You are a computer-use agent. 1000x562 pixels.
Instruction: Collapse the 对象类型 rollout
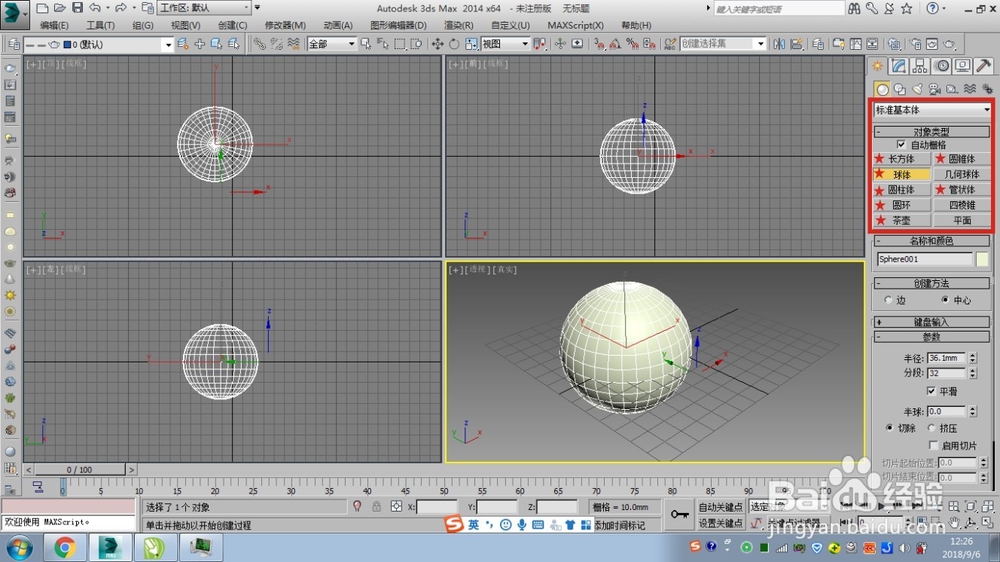click(x=931, y=131)
